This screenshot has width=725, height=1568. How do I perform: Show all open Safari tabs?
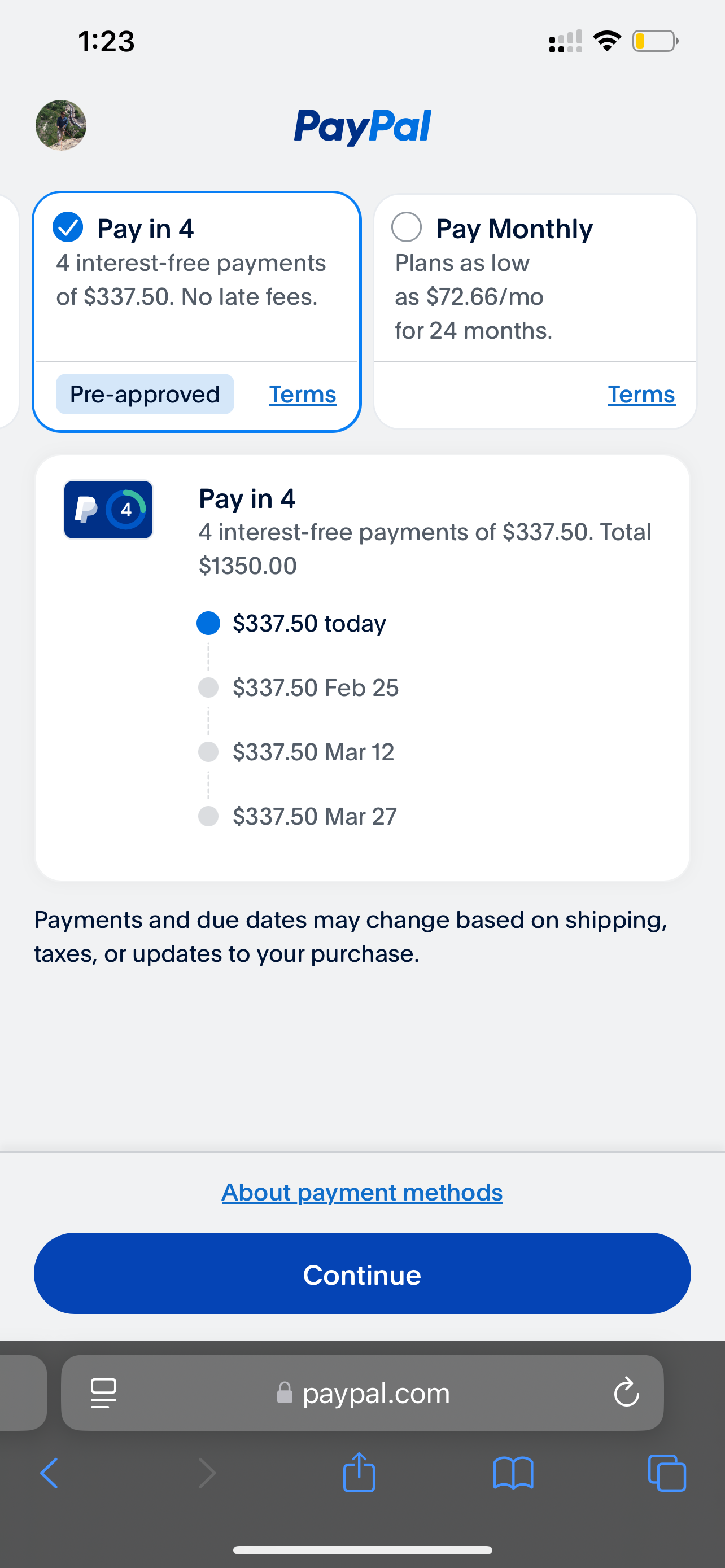coord(667,1473)
